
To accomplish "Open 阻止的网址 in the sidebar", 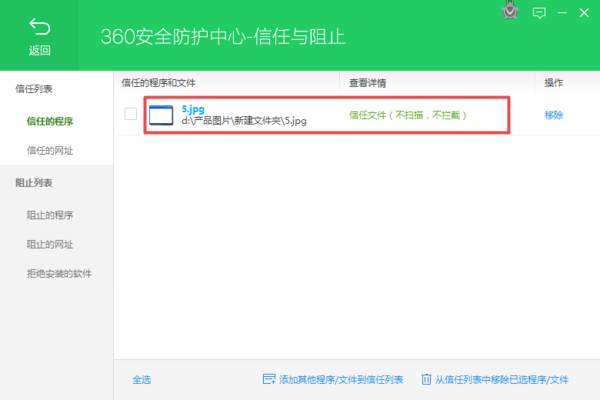I will tap(50, 244).
